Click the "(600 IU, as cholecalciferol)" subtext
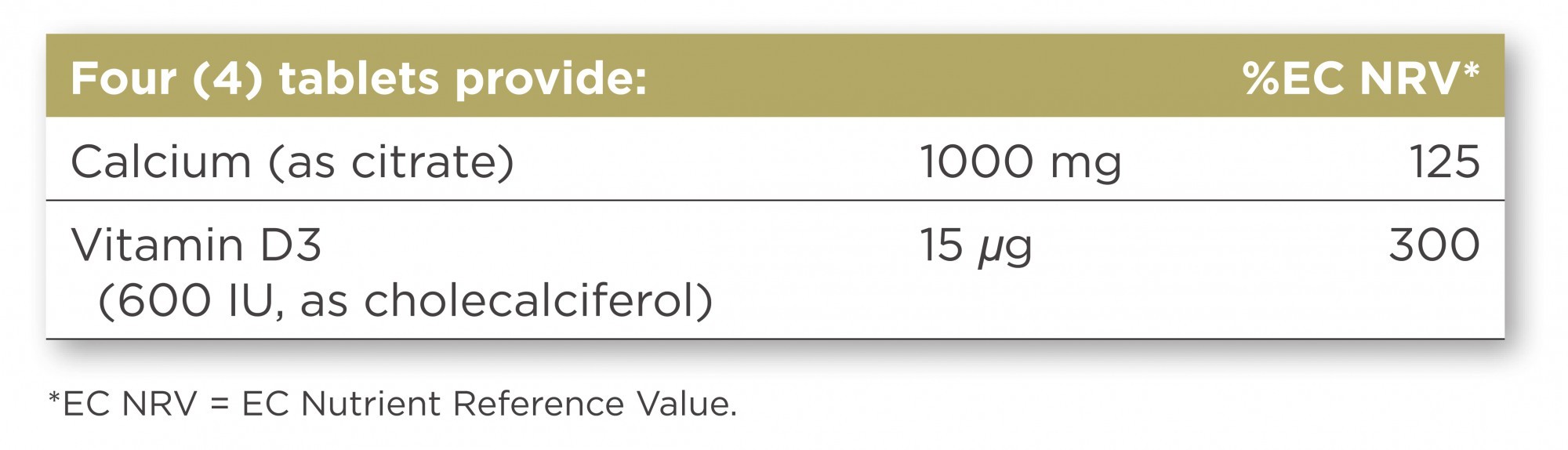 [405, 301]
